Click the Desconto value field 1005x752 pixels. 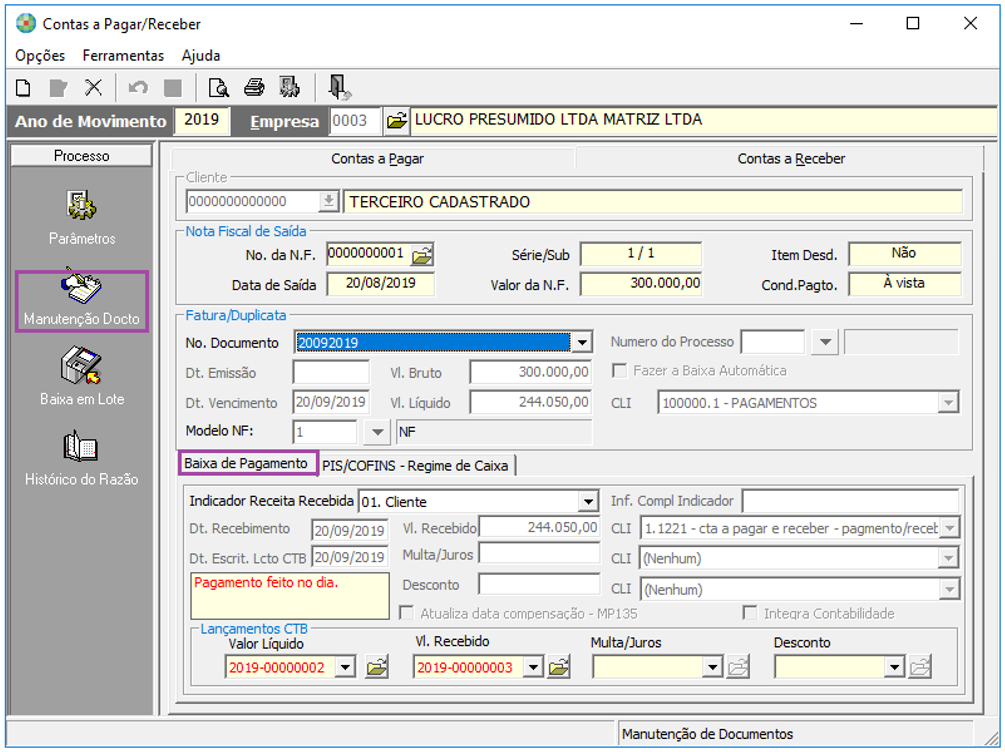pos(539,584)
